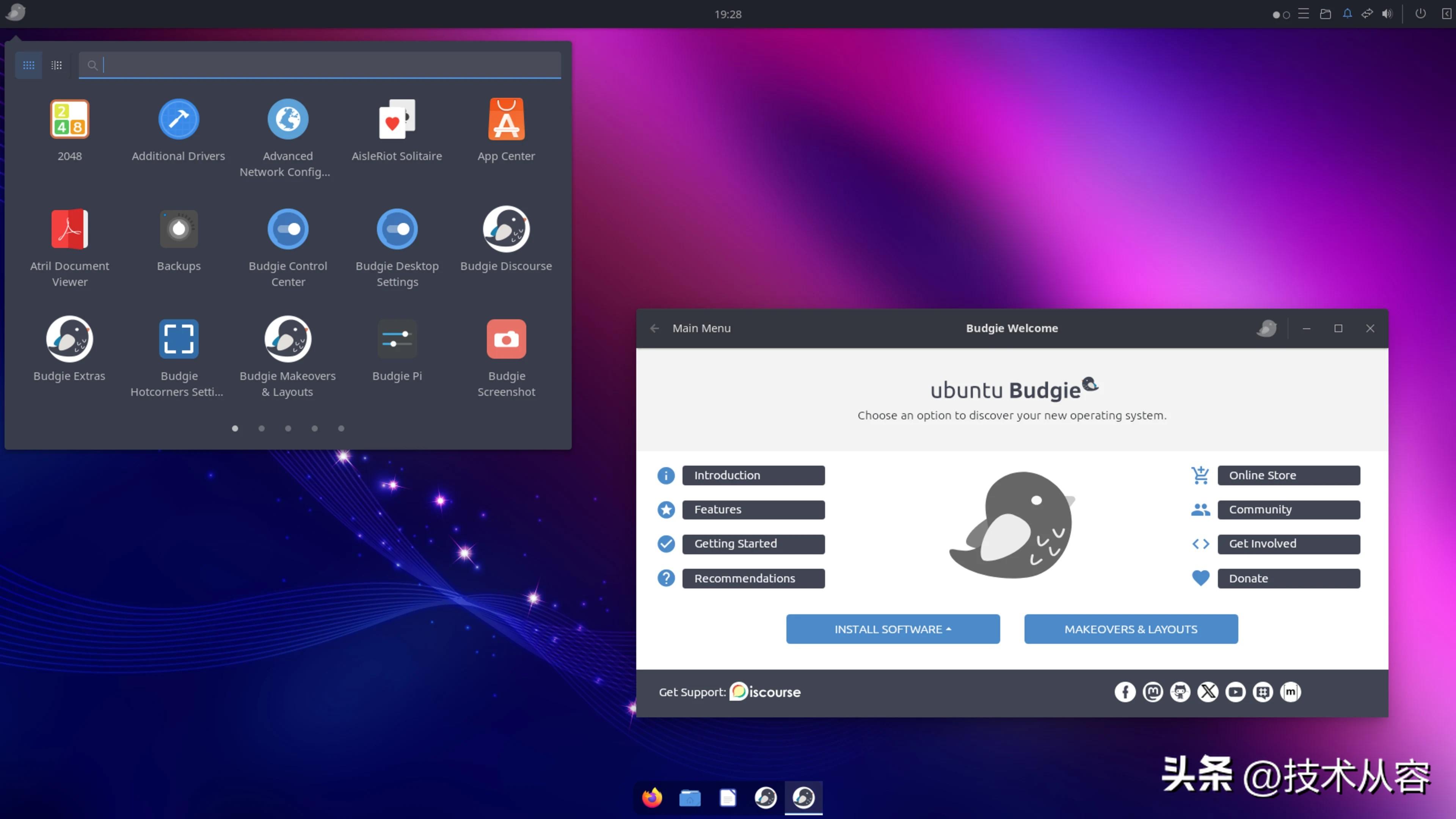Viewport: 1456px width, 819px height.
Task: Open Budgie Pi
Action: pos(397,350)
